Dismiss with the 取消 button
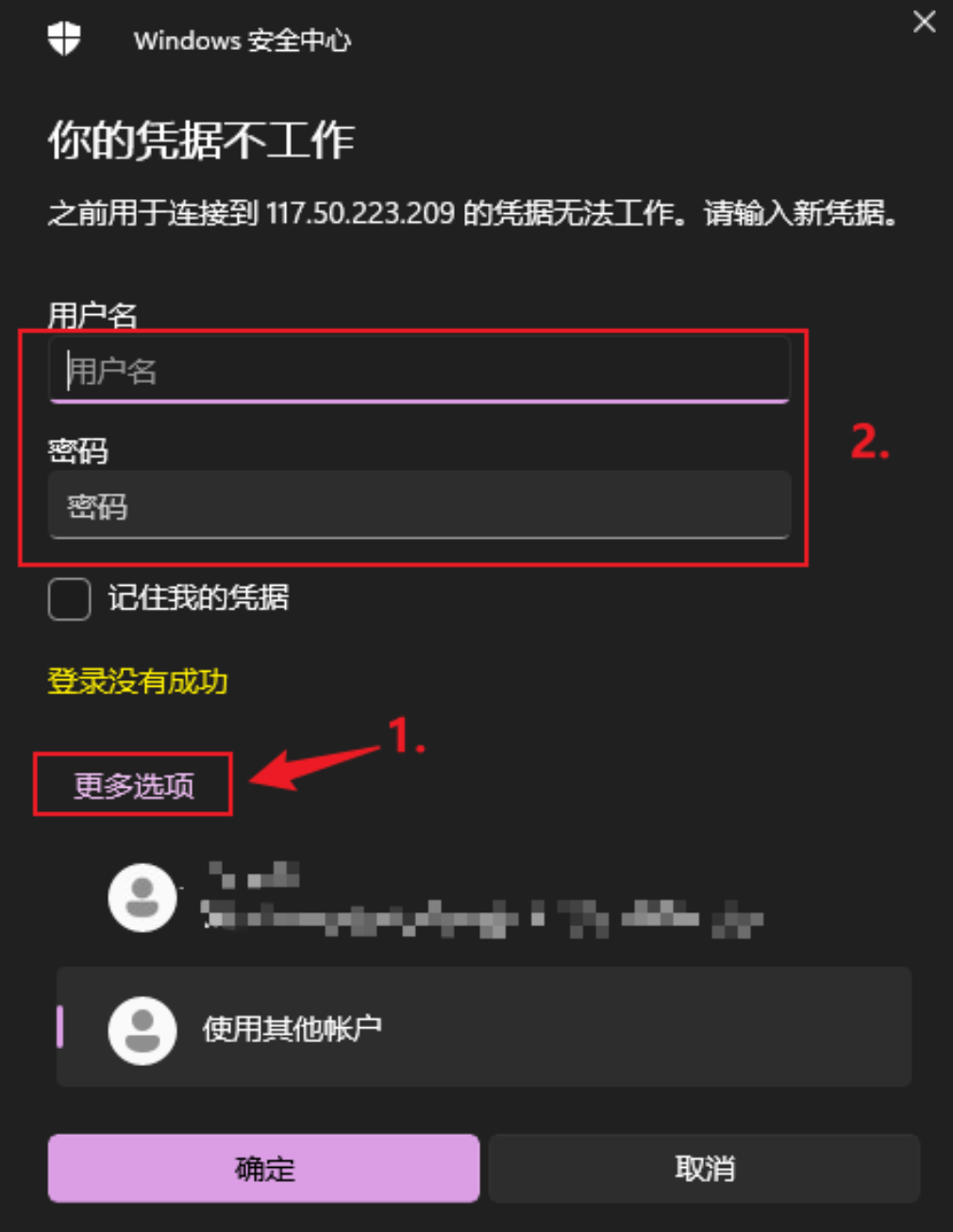Viewport: 953px width, 1232px height. (x=705, y=1168)
